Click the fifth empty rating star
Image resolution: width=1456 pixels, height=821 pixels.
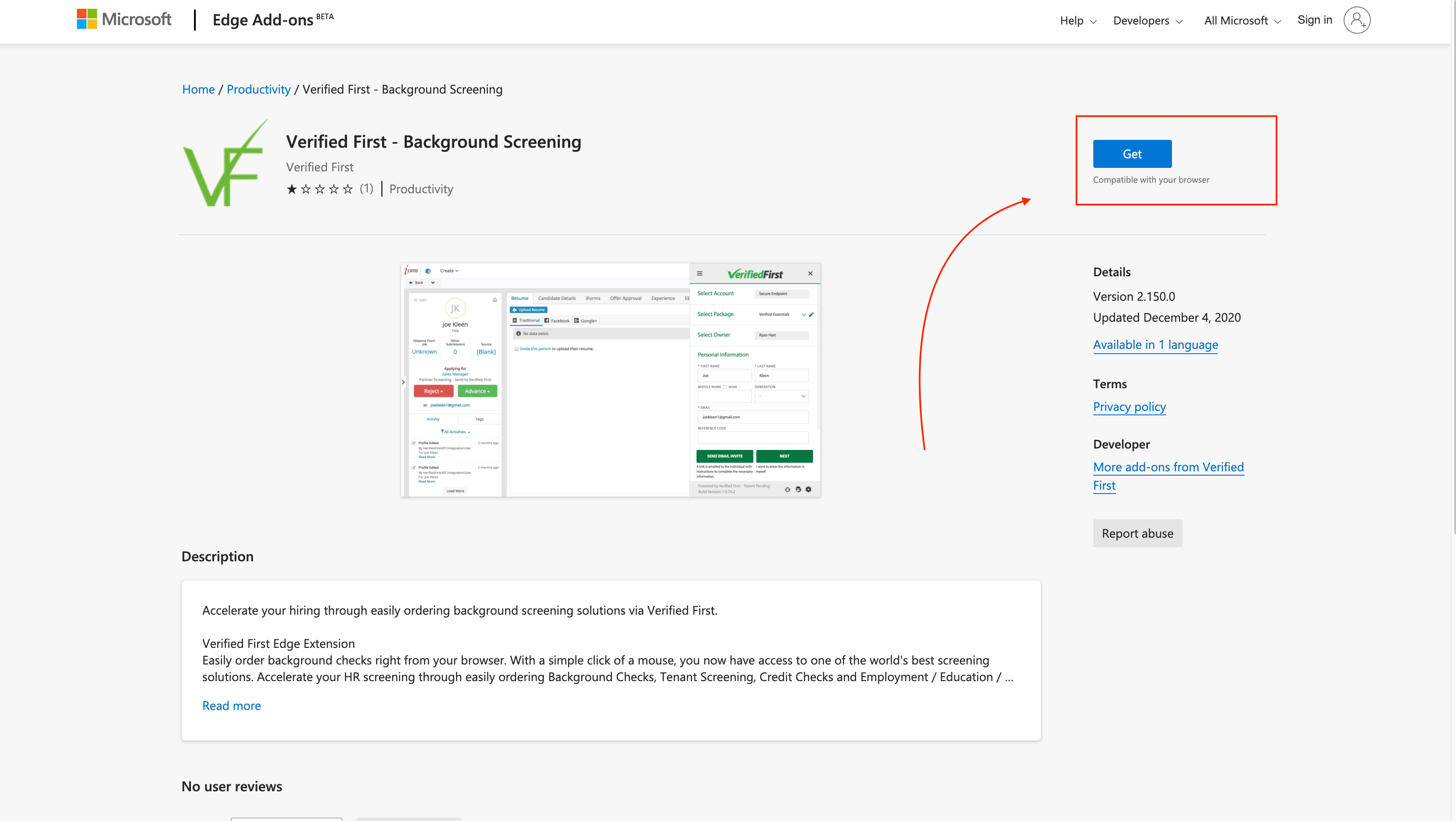(x=347, y=189)
